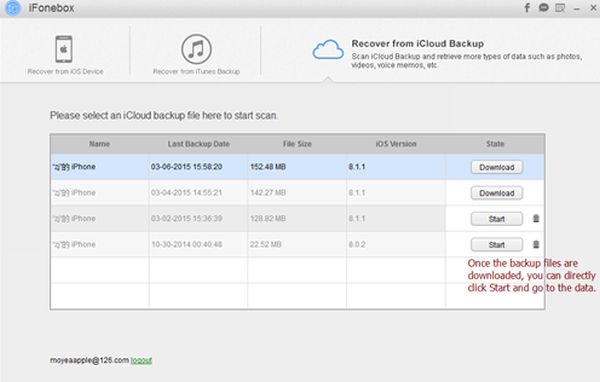The height and width of the screenshot is (382, 600).
Task: Click the iOS Version column header
Action: pos(396,144)
